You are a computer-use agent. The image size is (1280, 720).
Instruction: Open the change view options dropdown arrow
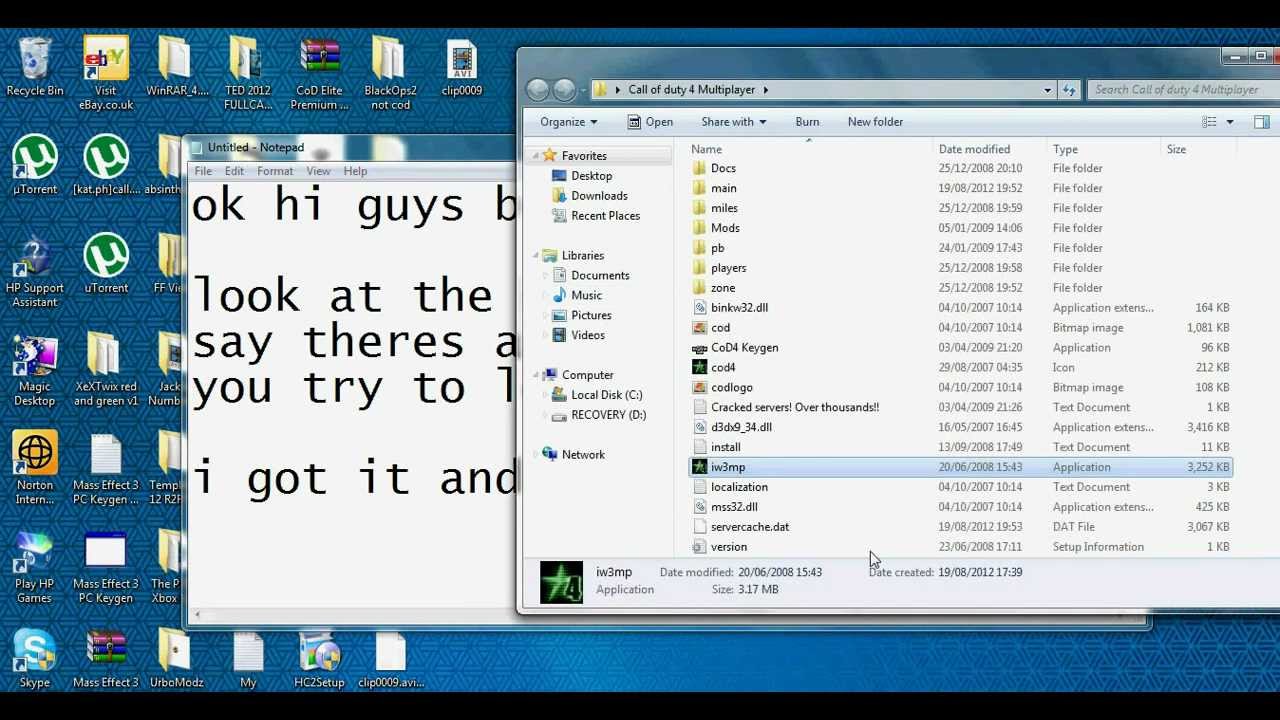[1230, 122]
